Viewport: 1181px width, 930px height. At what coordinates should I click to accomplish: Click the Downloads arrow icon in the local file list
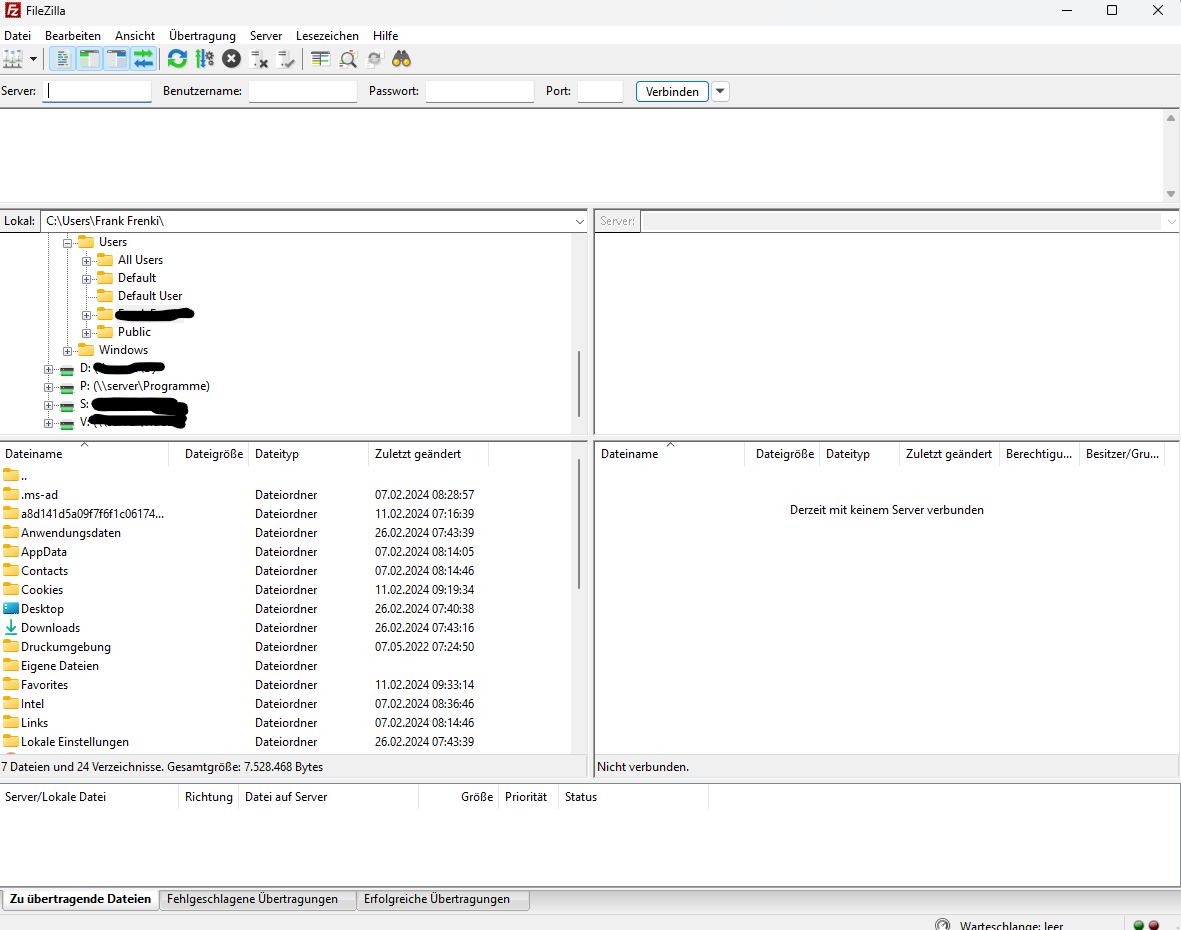pyautogui.click(x=11, y=627)
